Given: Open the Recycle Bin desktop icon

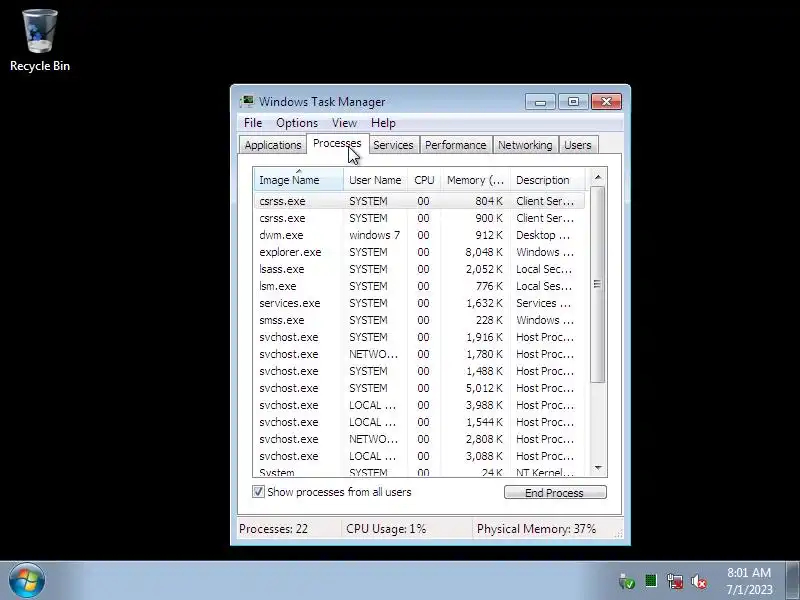Looking at the screenshot, I should pyautogui.click(x=40, y=41).
